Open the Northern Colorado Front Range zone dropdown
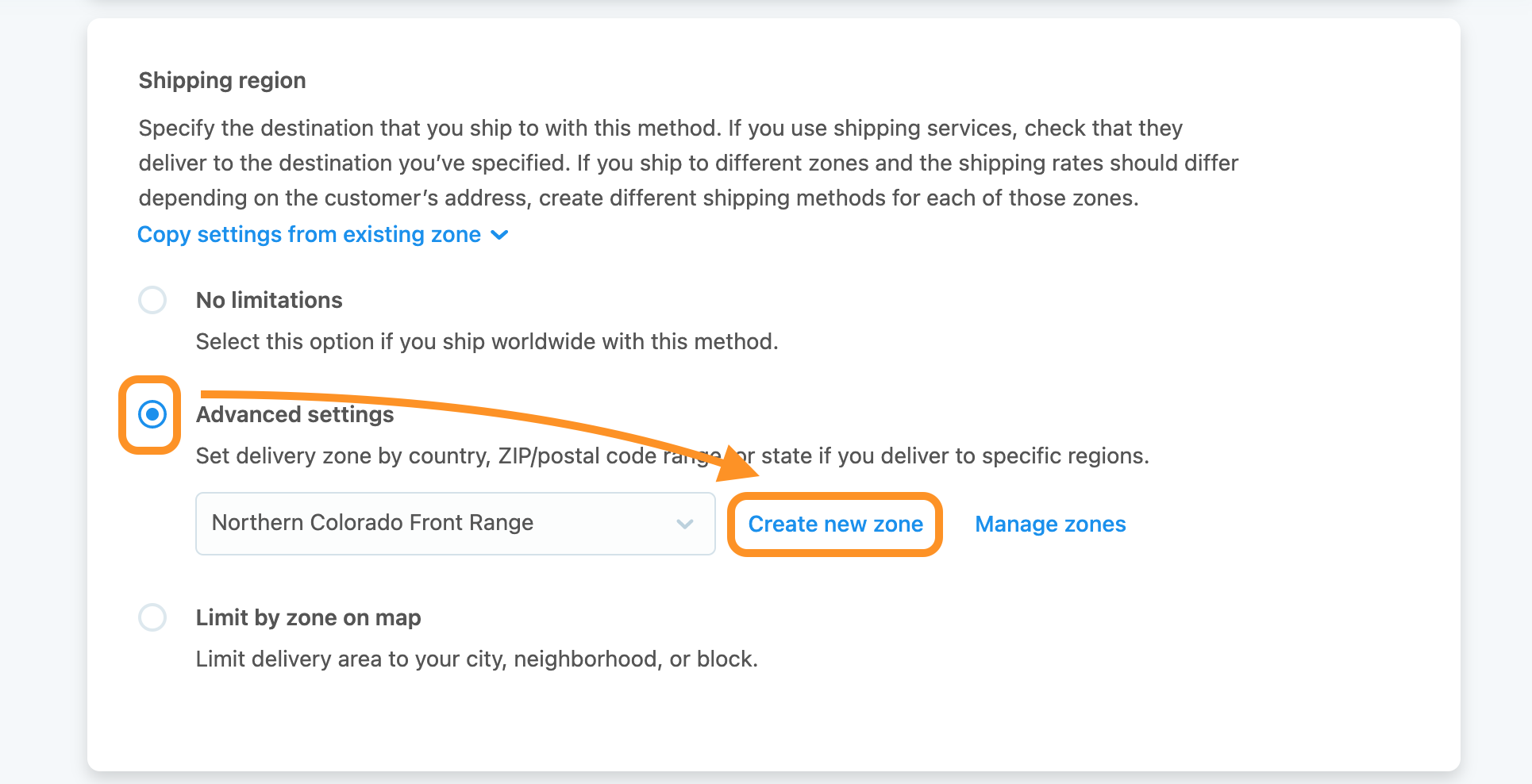 tap(456, 524)
